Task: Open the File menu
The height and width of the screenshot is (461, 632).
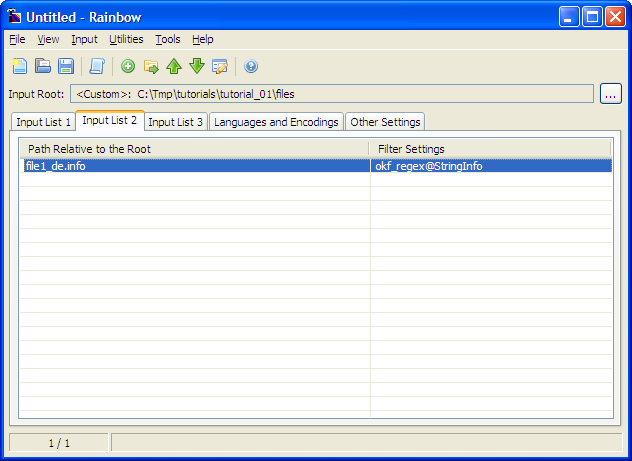Action: (x=17, y=39)
